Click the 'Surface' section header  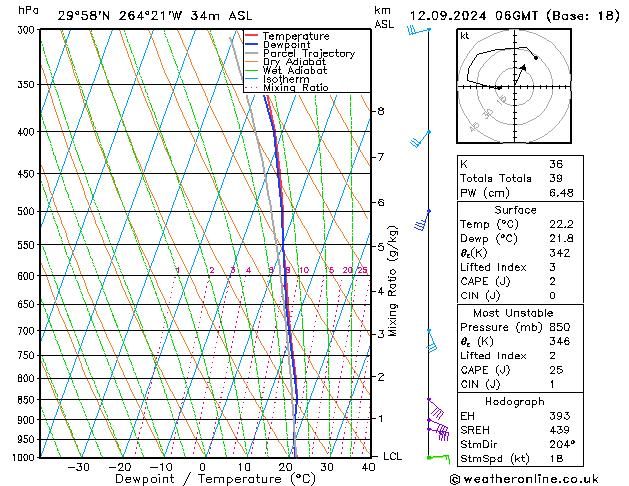click(x=515, y=210)
